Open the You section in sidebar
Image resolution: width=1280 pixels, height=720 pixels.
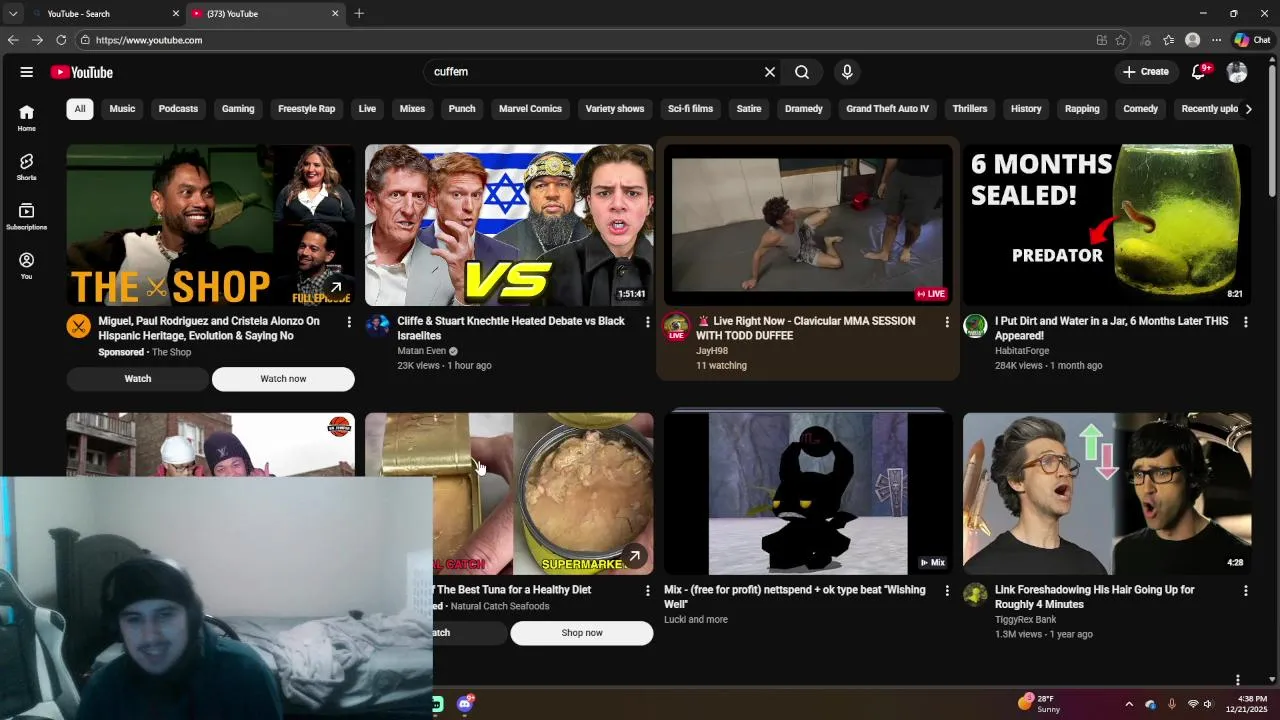click(x=26, y=266)
